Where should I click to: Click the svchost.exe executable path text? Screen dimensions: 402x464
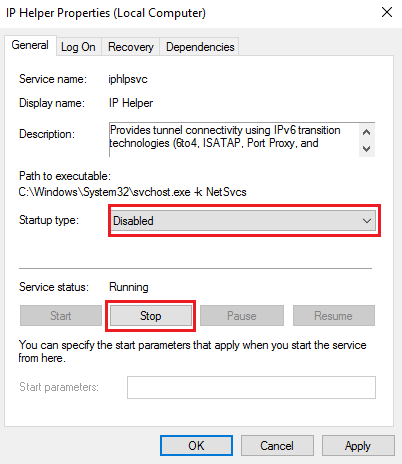click(x=132, y=192)
